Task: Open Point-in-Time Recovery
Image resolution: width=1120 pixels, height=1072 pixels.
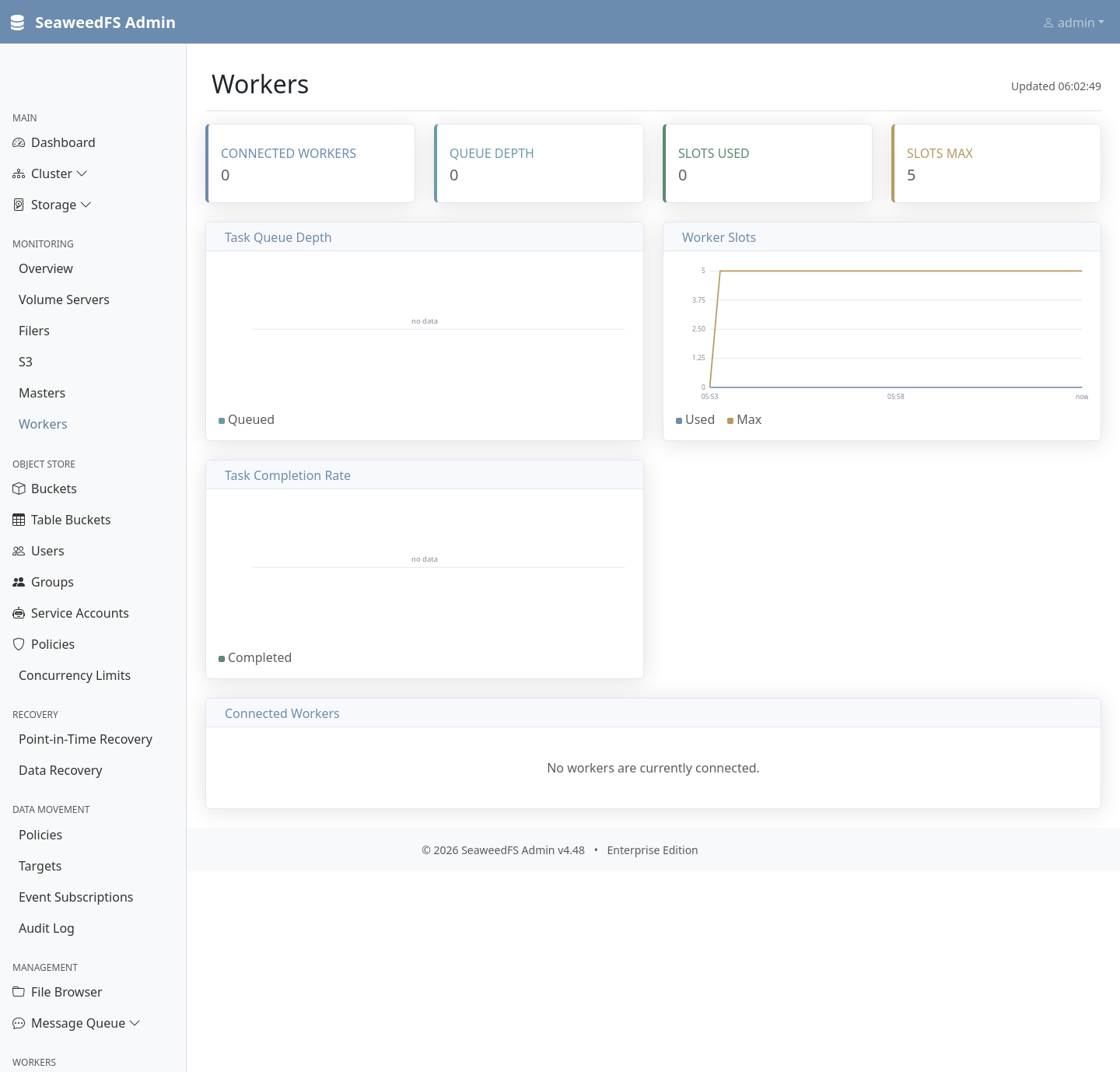Action: [86, 739]
